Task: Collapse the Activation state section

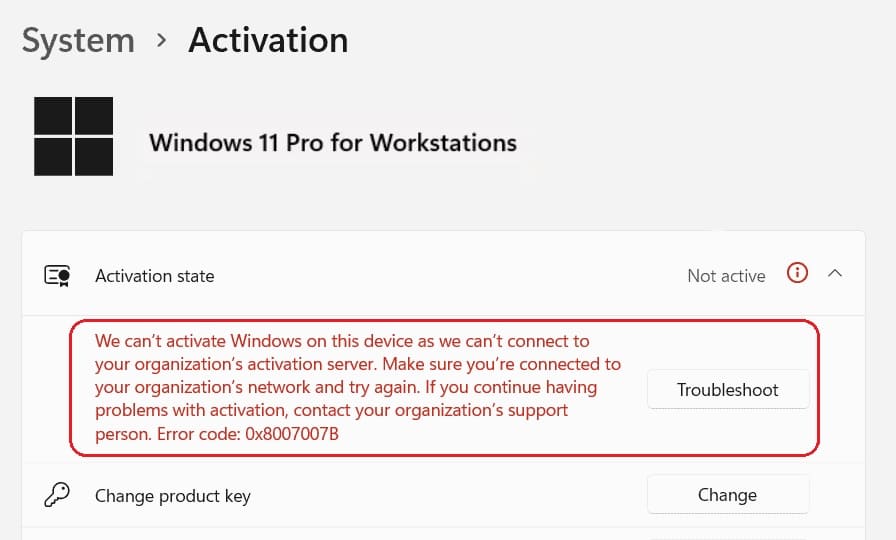Action: click(x=835, y=273)
